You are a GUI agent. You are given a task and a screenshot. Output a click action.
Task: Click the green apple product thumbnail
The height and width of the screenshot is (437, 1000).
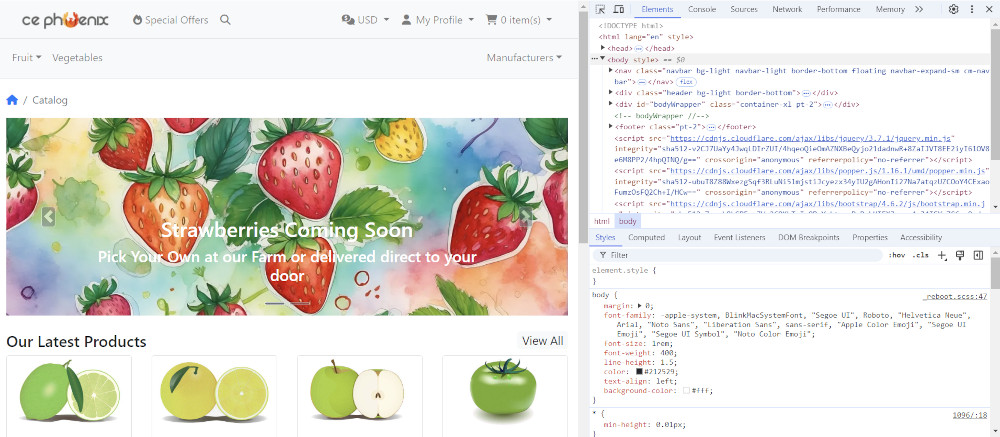(357, 390)
